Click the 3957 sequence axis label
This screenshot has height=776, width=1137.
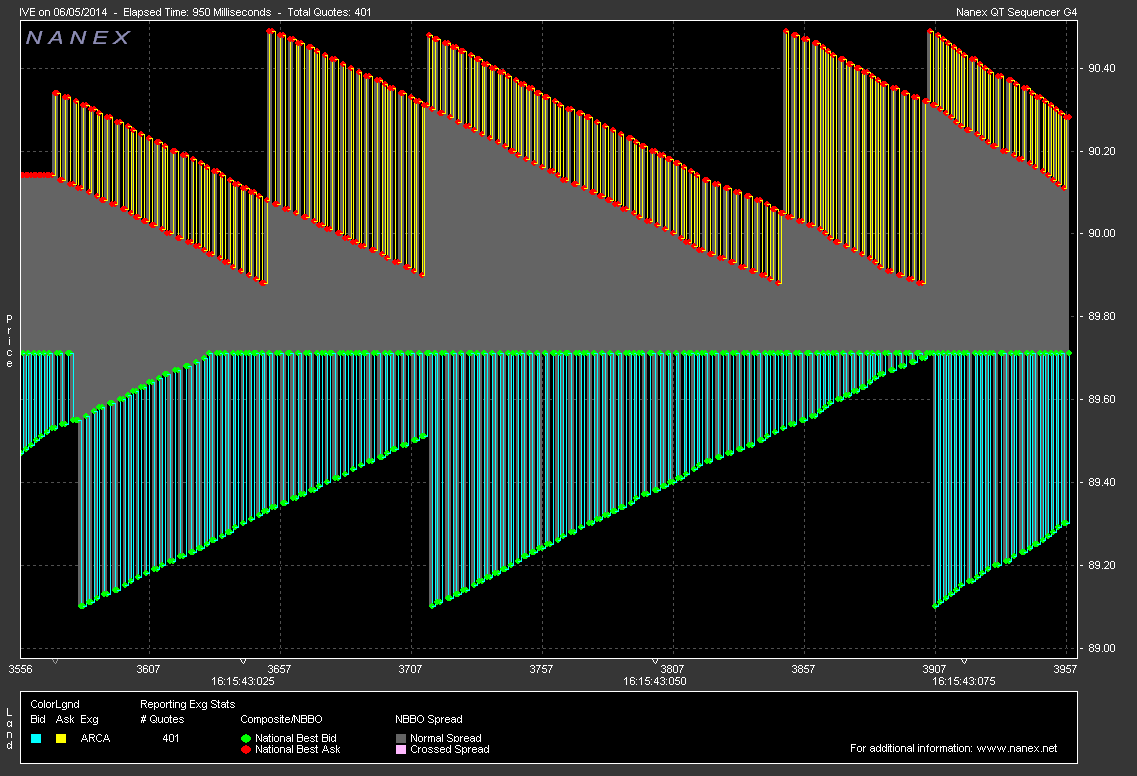[x=1065, y=669]
